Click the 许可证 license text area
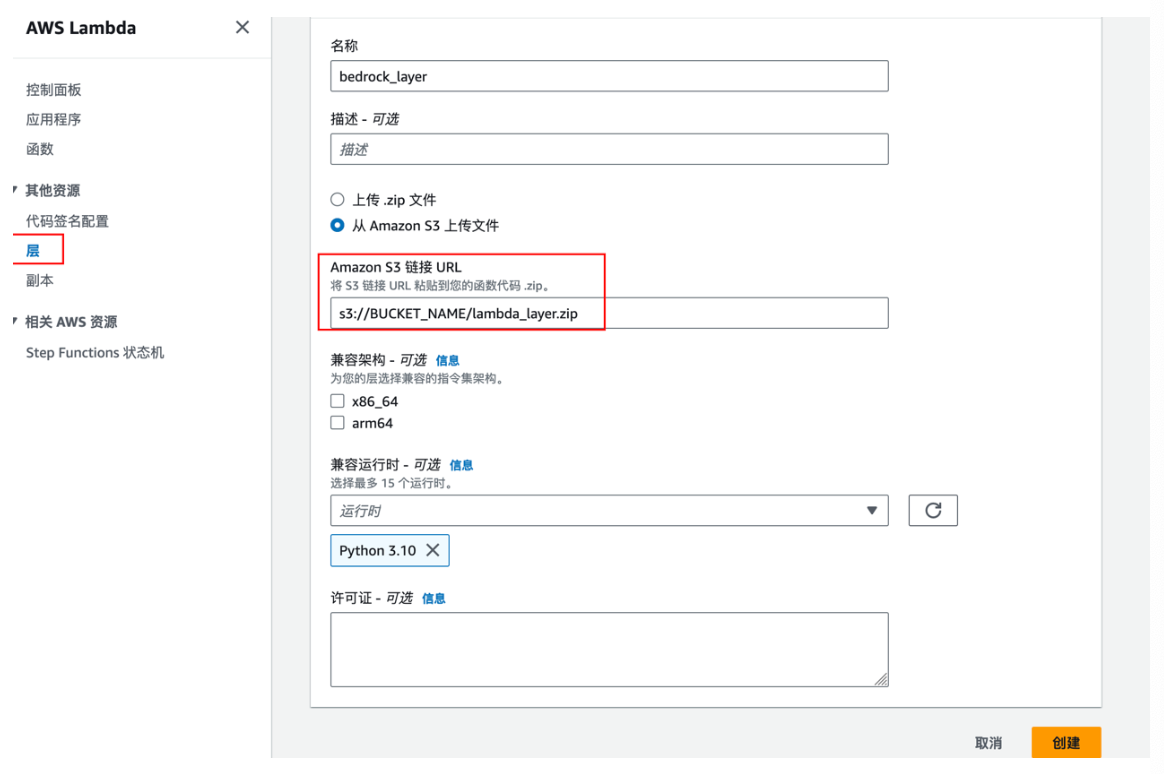This screenshot has width=1164, height=774. 609,649
